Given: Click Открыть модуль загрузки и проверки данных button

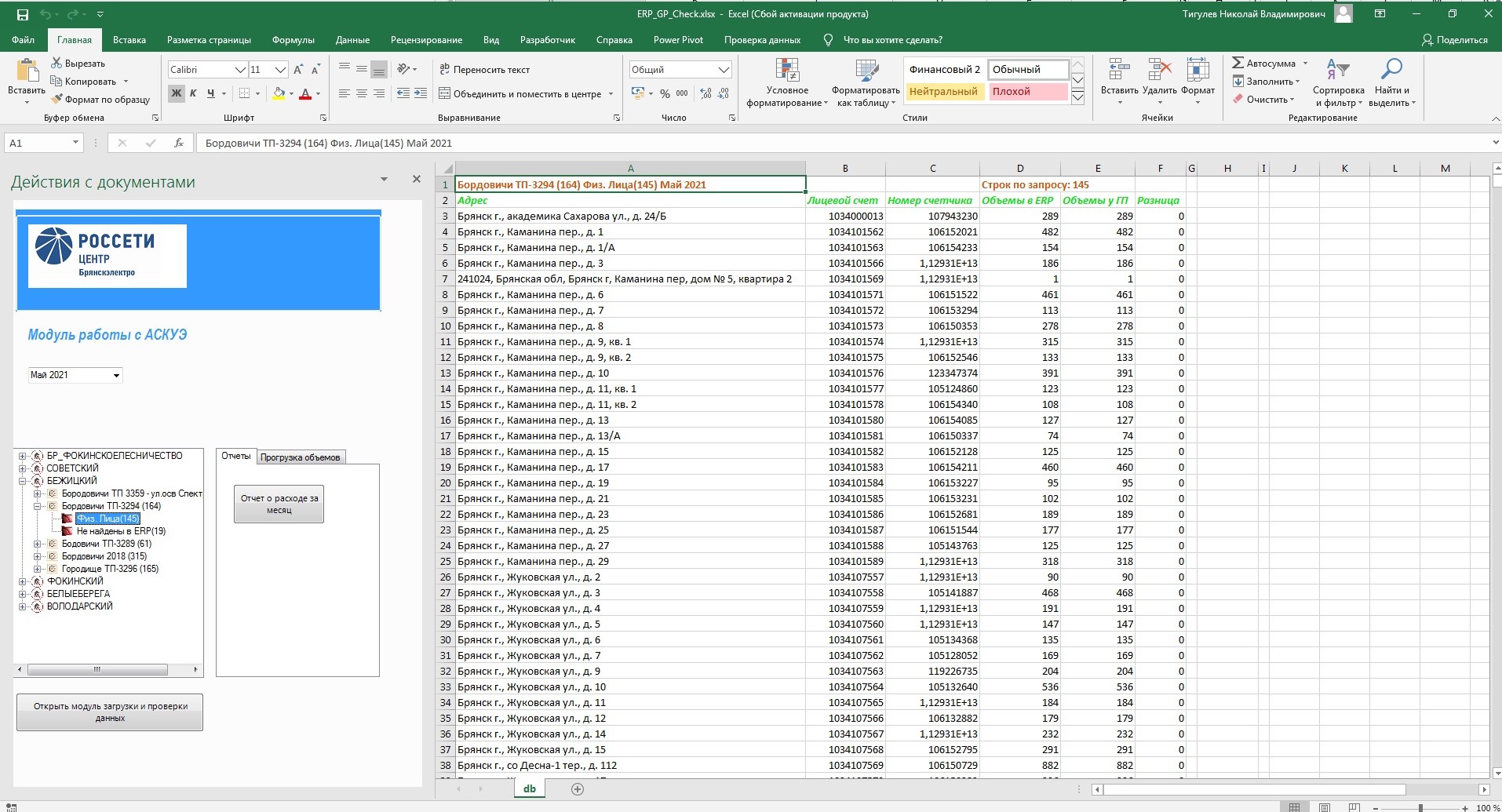Looking at the screenshot, I should click(x=110, y=712).
